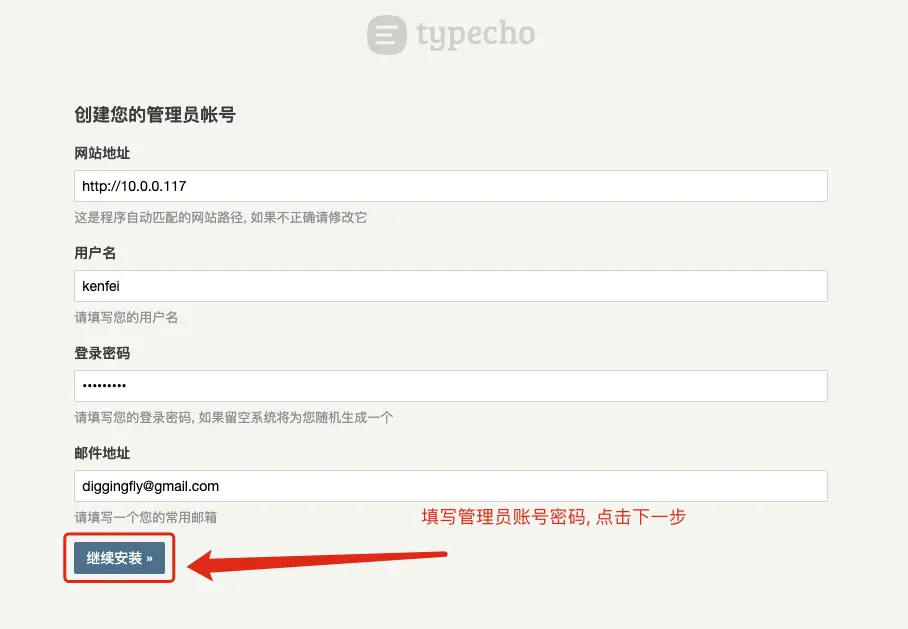Focus the 邮件地址 field with diggingfly@gmail.com
The width and height of the screenshot is (908, 629).
point(451,486)
